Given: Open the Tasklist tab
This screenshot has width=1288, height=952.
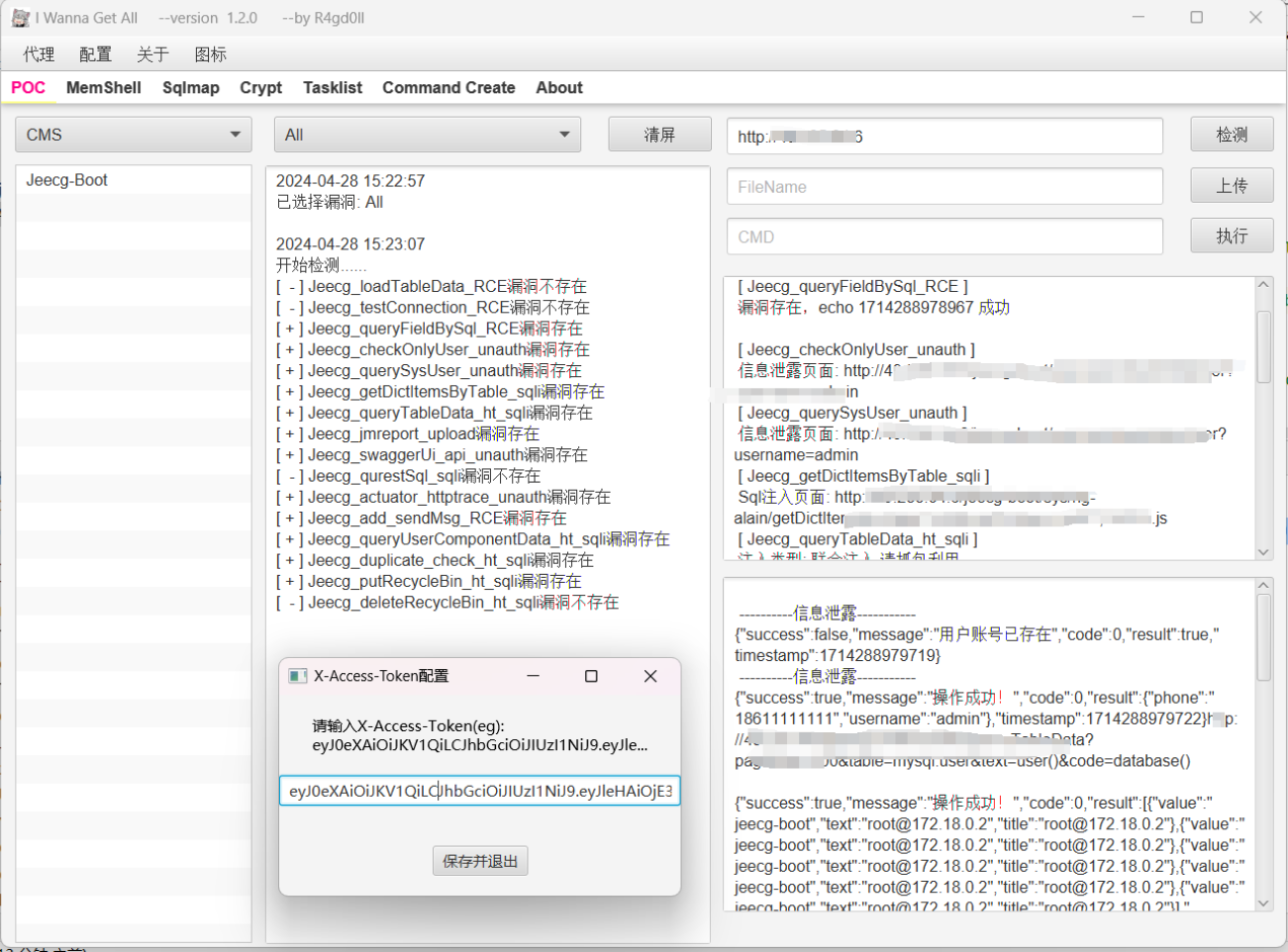Looking at the screenshot, I should 332,87.
